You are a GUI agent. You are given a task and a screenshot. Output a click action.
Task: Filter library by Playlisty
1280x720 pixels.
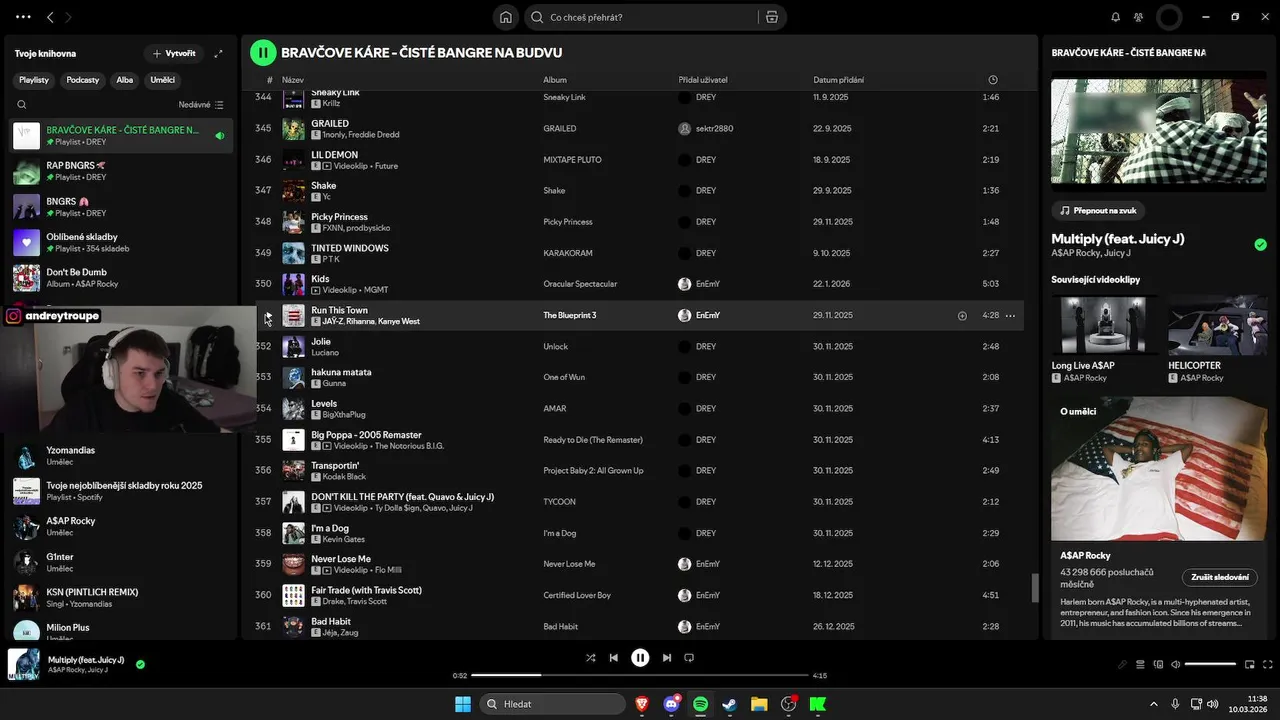(34, 80)
